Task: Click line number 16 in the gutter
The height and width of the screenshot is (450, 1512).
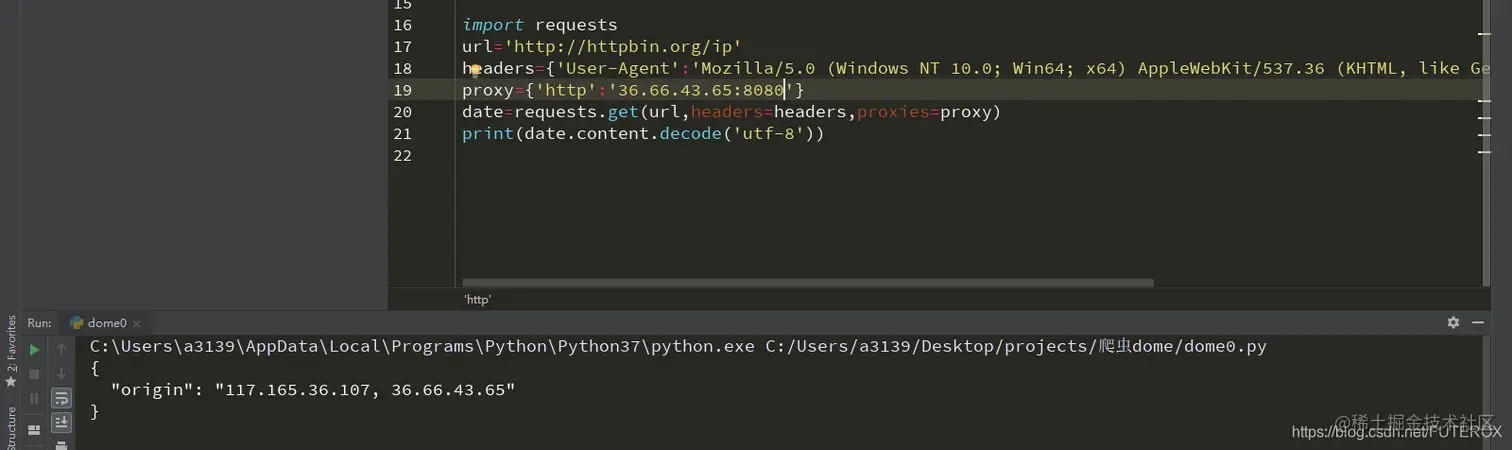Action: (x=402, y=25)
